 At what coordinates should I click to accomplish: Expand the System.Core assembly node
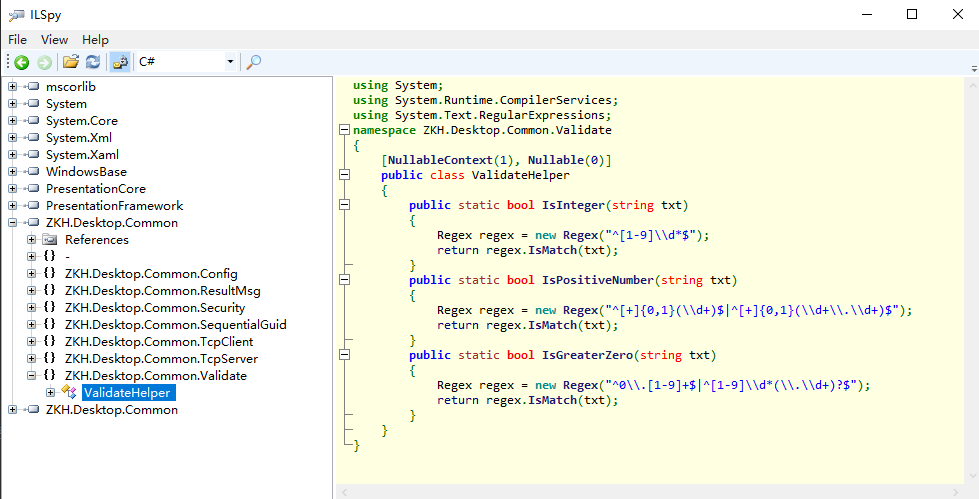coord(12,121)
